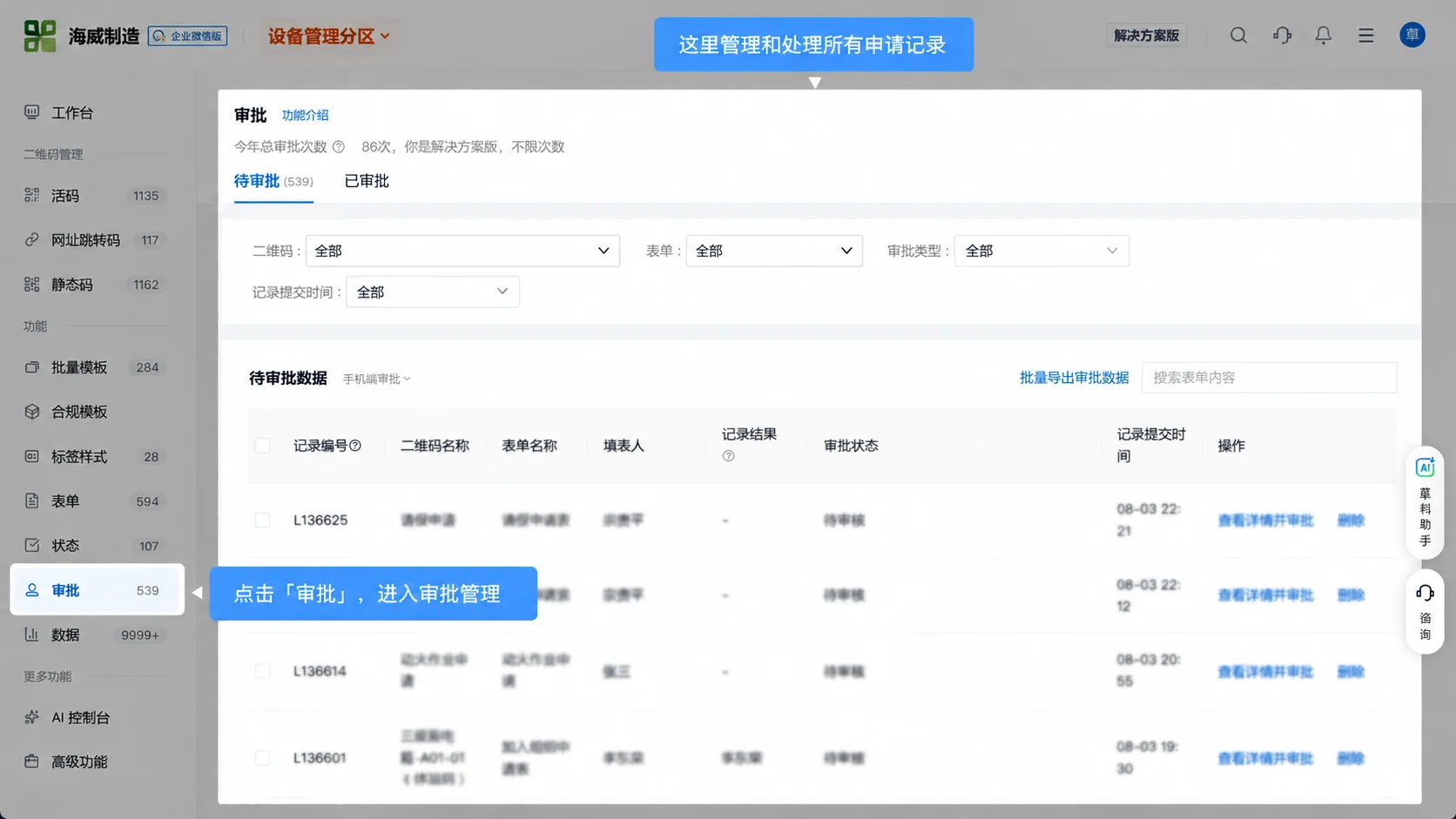Open the search magnifier icon in header

[1238, 36]
